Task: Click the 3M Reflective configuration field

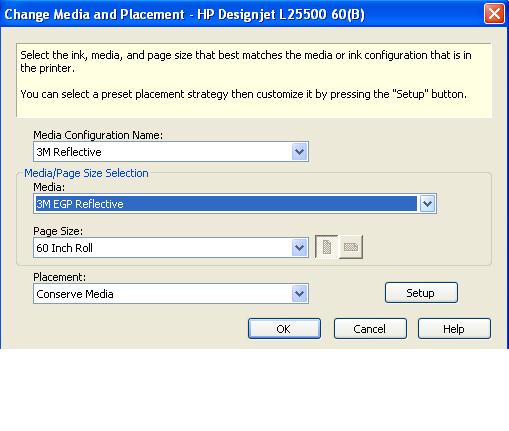Action: (171, 152)
